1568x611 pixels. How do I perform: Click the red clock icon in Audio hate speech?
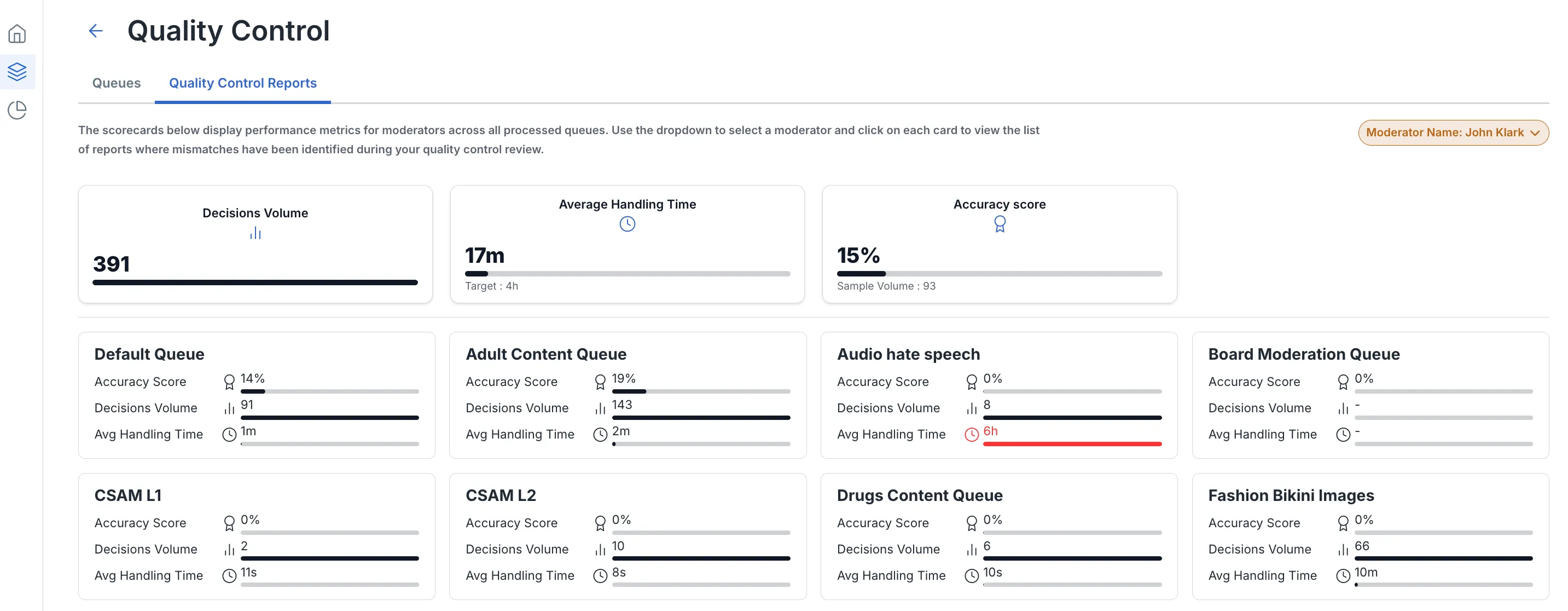pyautogui.click(x=972, y=434)
